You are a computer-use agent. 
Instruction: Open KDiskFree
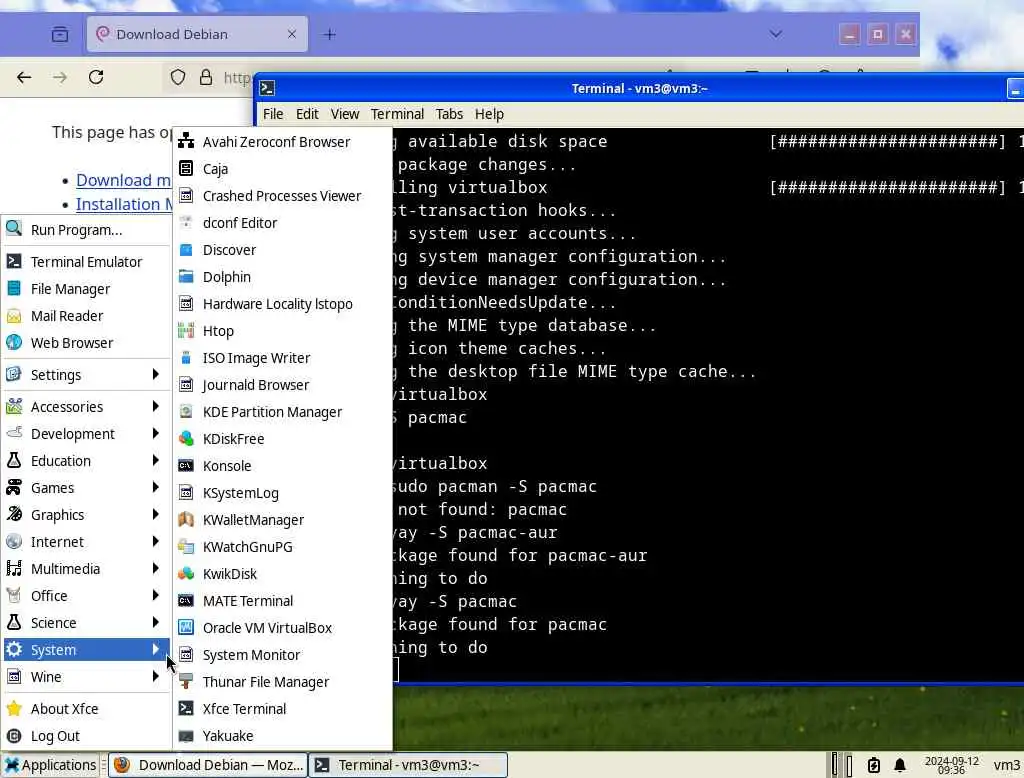(x=282, y=439)
